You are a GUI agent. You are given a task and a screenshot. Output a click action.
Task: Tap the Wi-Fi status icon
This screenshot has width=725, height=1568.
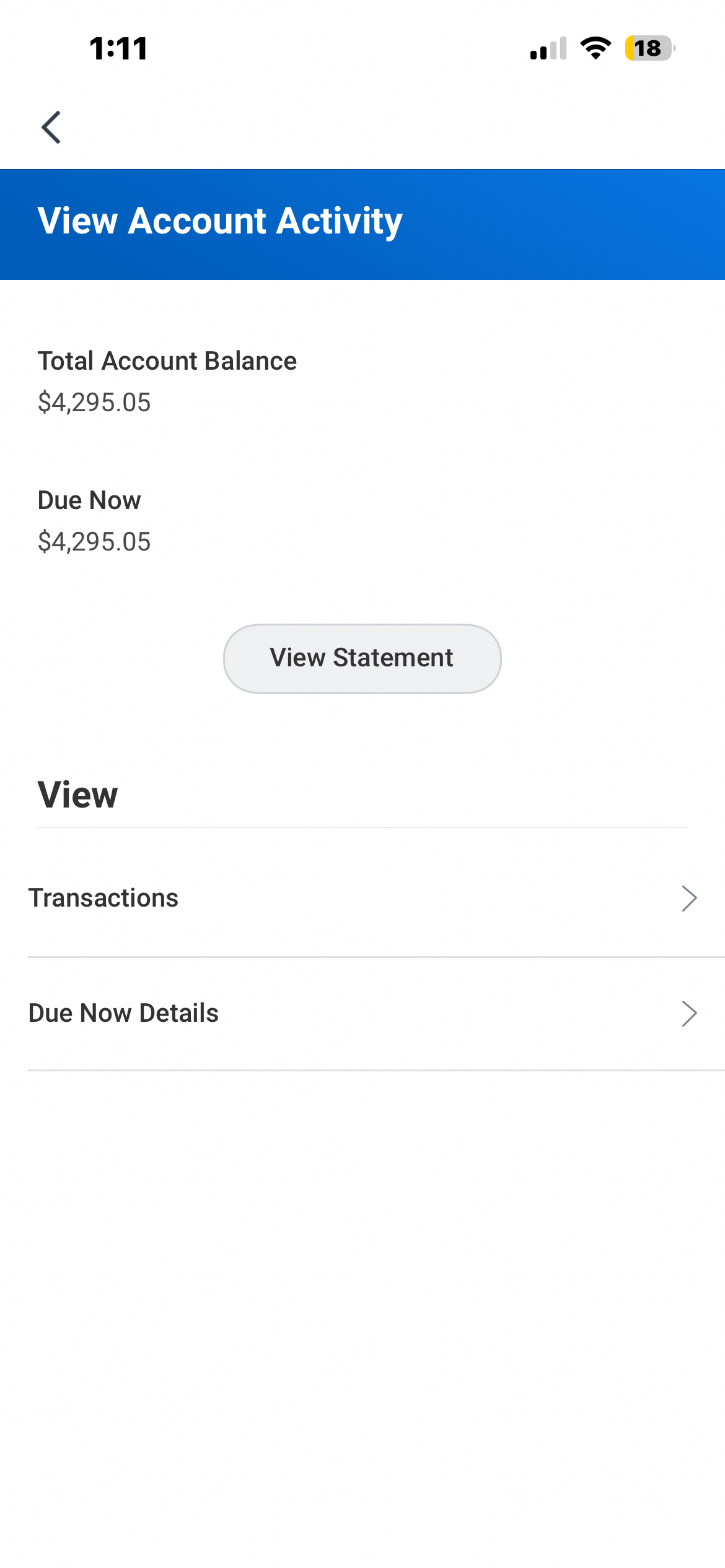click(595, 48)
